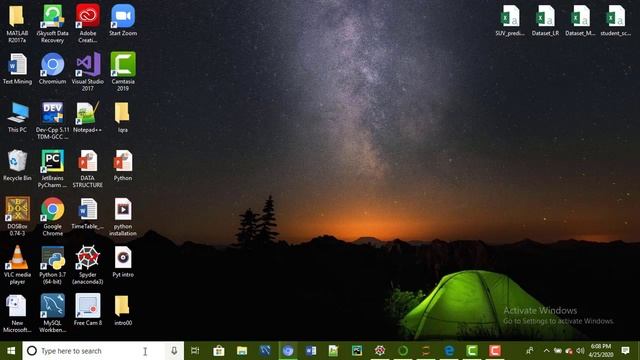The image size is (640, 360).
Task: Select the Notepad++ desktop shortcut
Action: (88, 113)
